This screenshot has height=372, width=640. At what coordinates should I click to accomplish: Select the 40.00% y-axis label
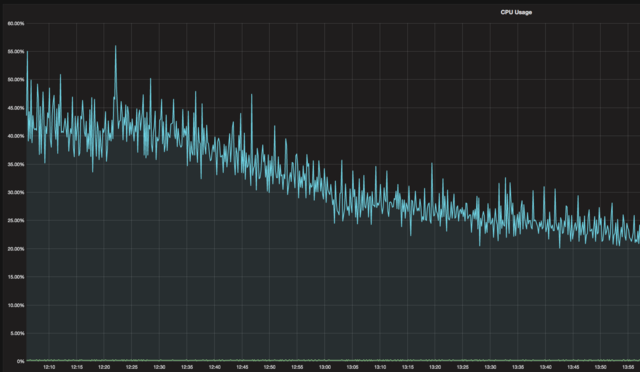tap(16, 136)
